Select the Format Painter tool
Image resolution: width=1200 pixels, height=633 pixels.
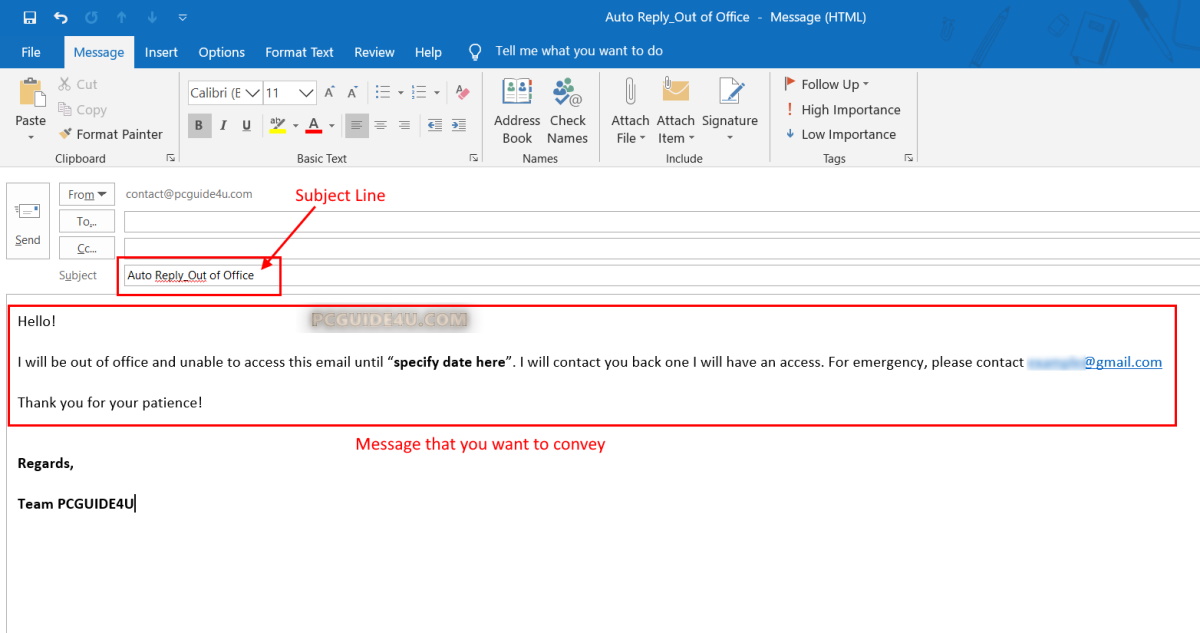[110, 134]
